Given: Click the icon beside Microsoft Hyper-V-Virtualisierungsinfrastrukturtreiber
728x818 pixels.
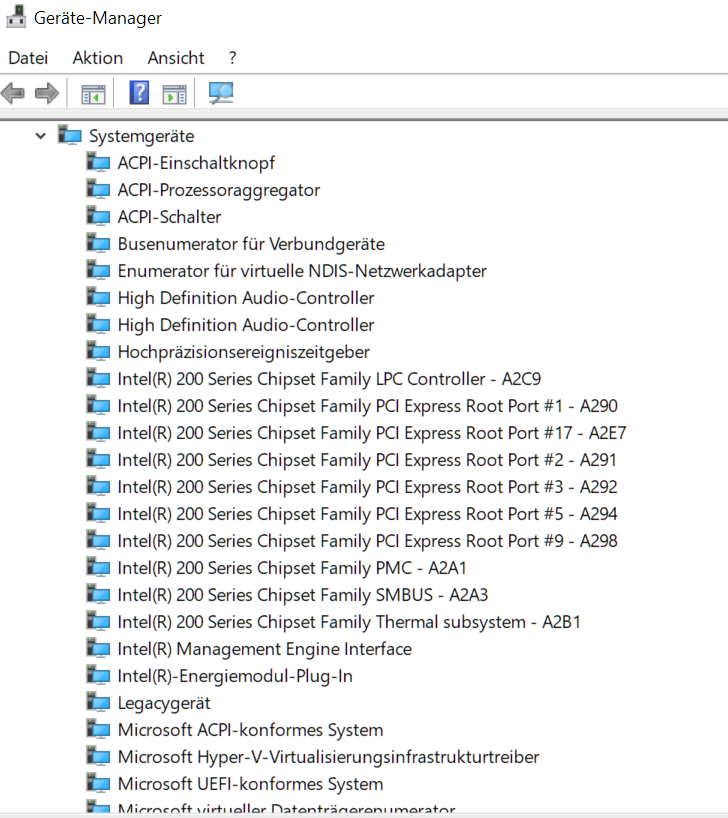Looking at the screenshot, I should pyautogui.click(x=98, y=757).
